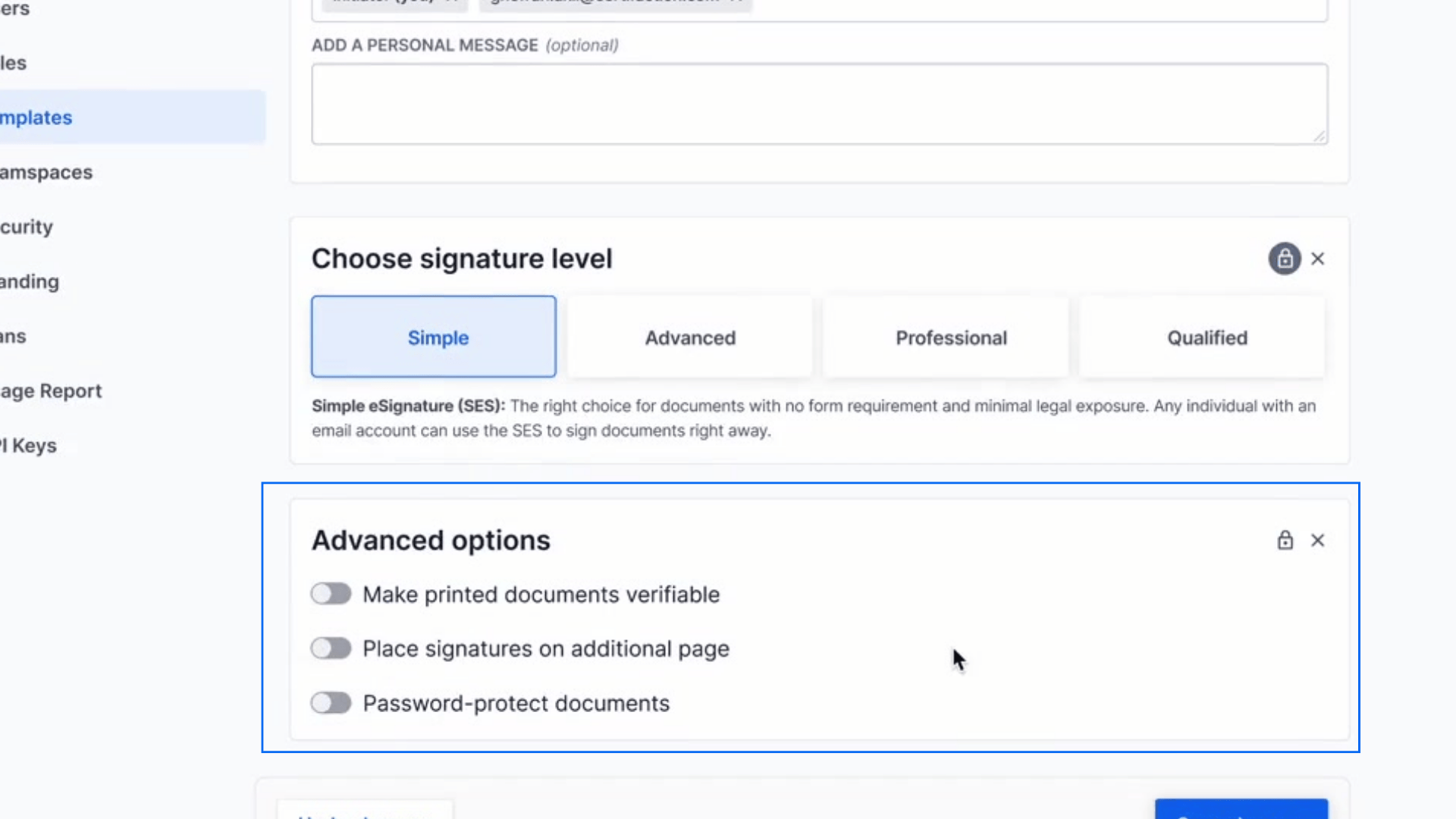
Task: Open the Security sidebar page
Action: [27, 227]
